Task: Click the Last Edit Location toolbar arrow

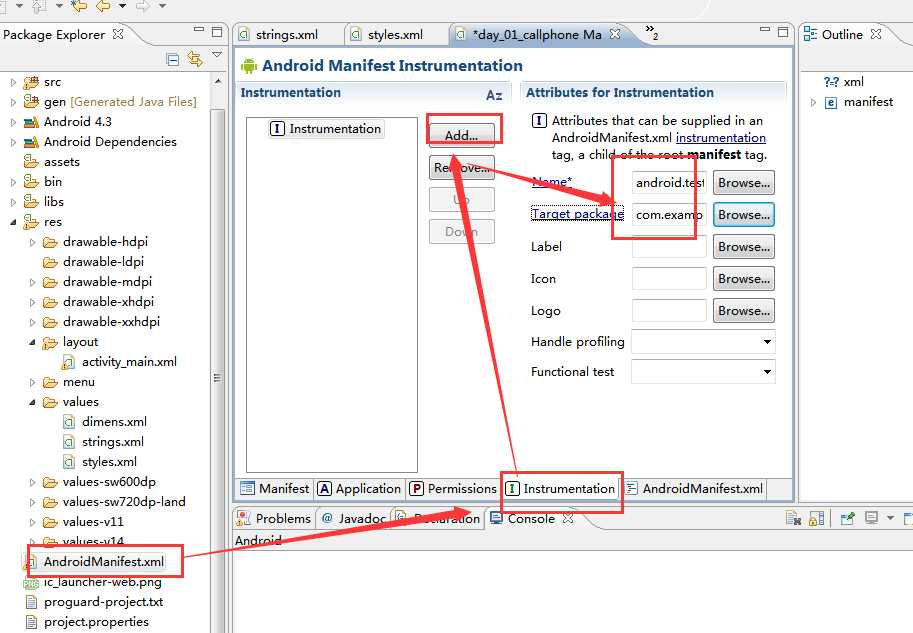Action: pos(79,6)
